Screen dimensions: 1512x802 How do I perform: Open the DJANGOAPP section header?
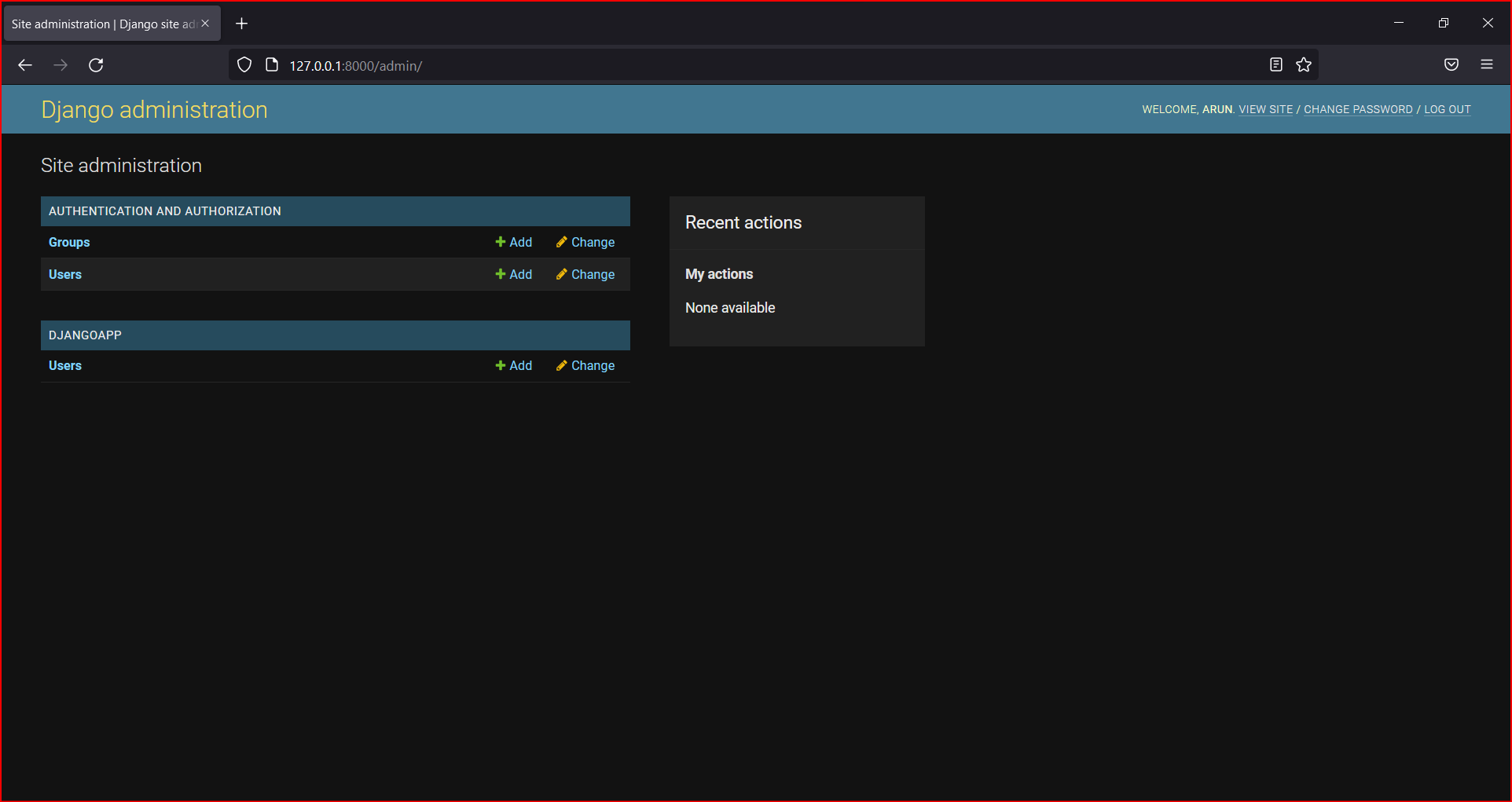(85, 335)
